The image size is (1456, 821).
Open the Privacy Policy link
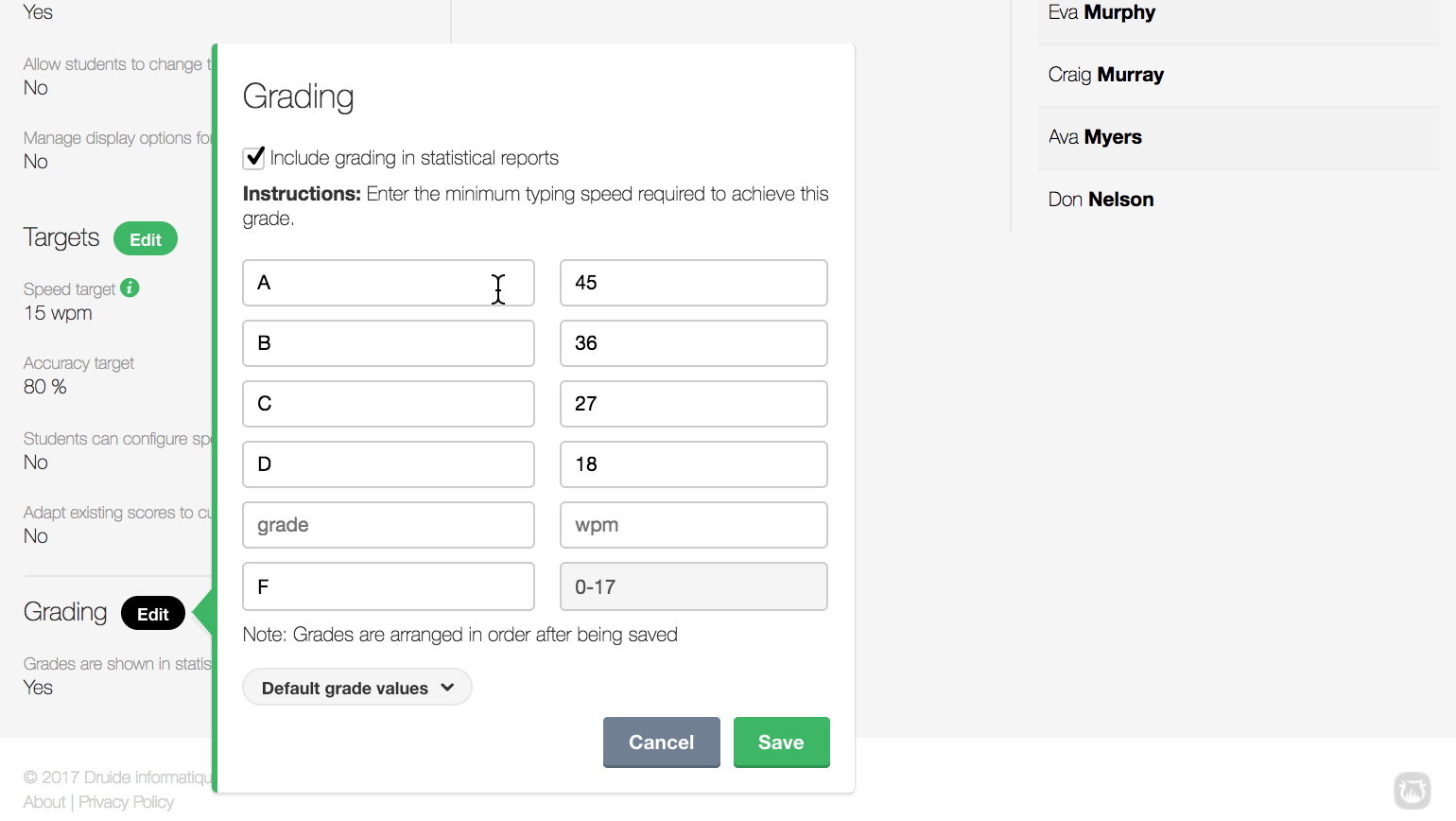tap(126, 801)
